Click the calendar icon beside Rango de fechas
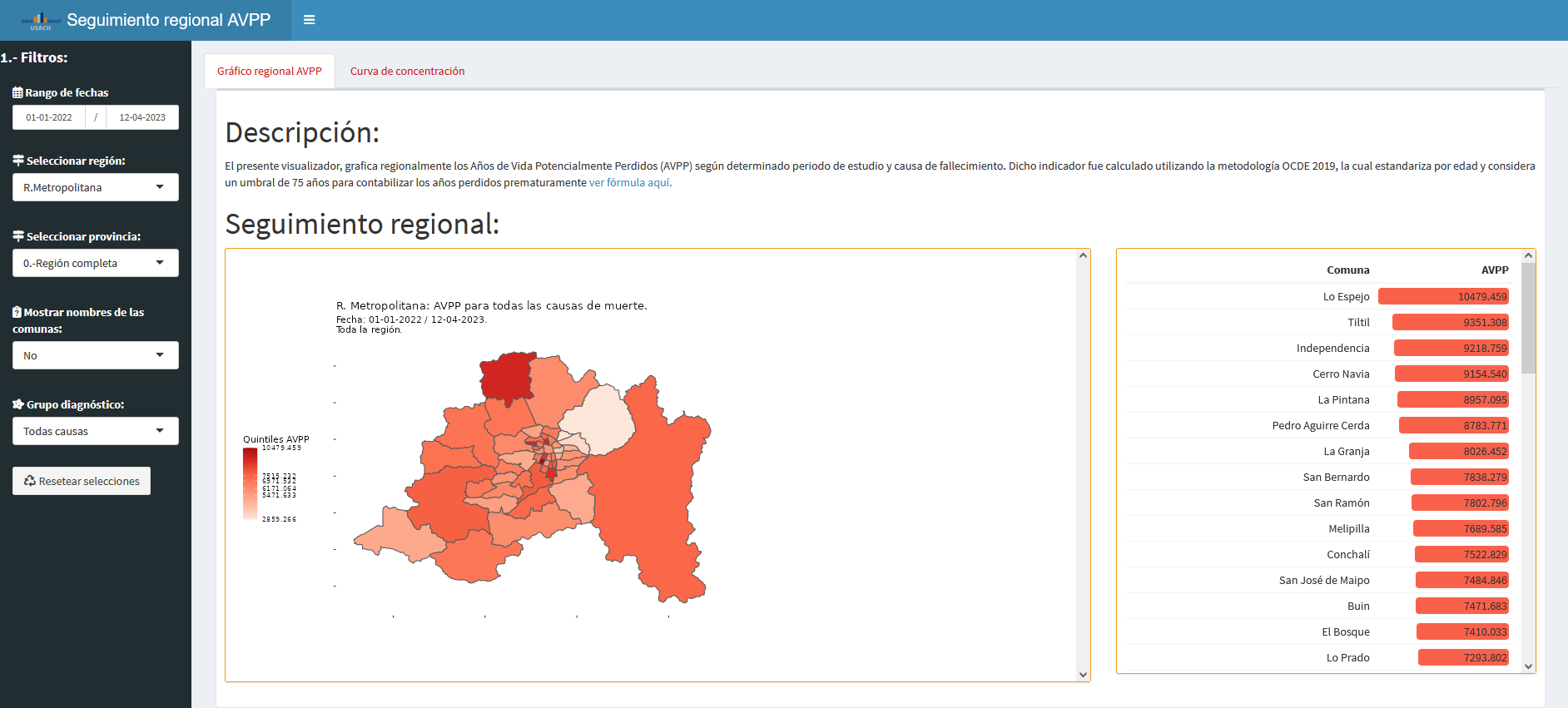The image size is (1568, 708). 17,92
